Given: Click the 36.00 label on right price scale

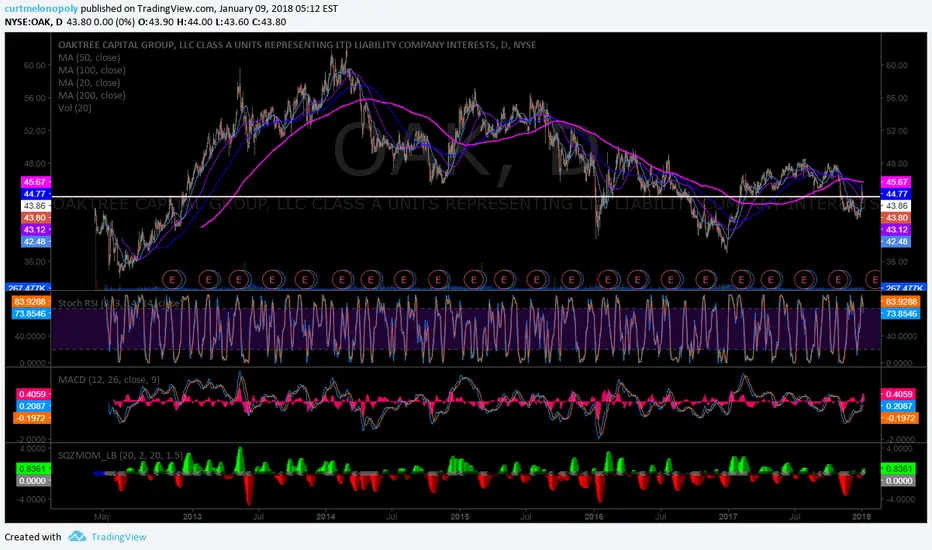Looking at the screenshot, I should [896, 262].
